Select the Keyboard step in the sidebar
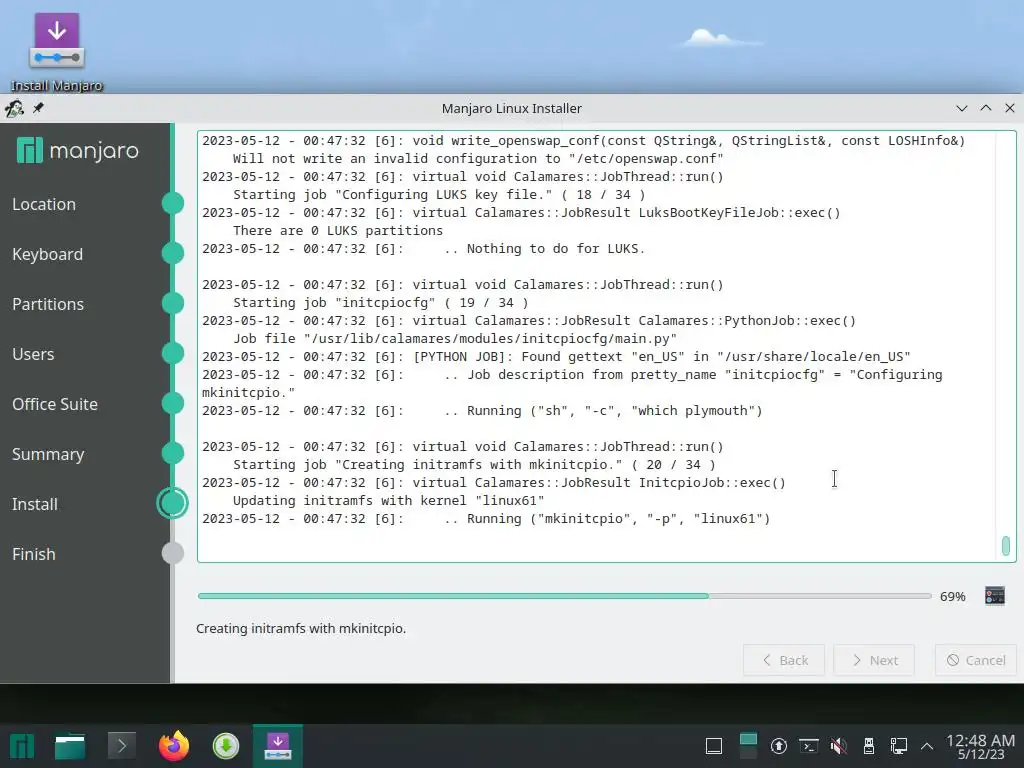The image size is (1024, 768). tap(48, 254)
